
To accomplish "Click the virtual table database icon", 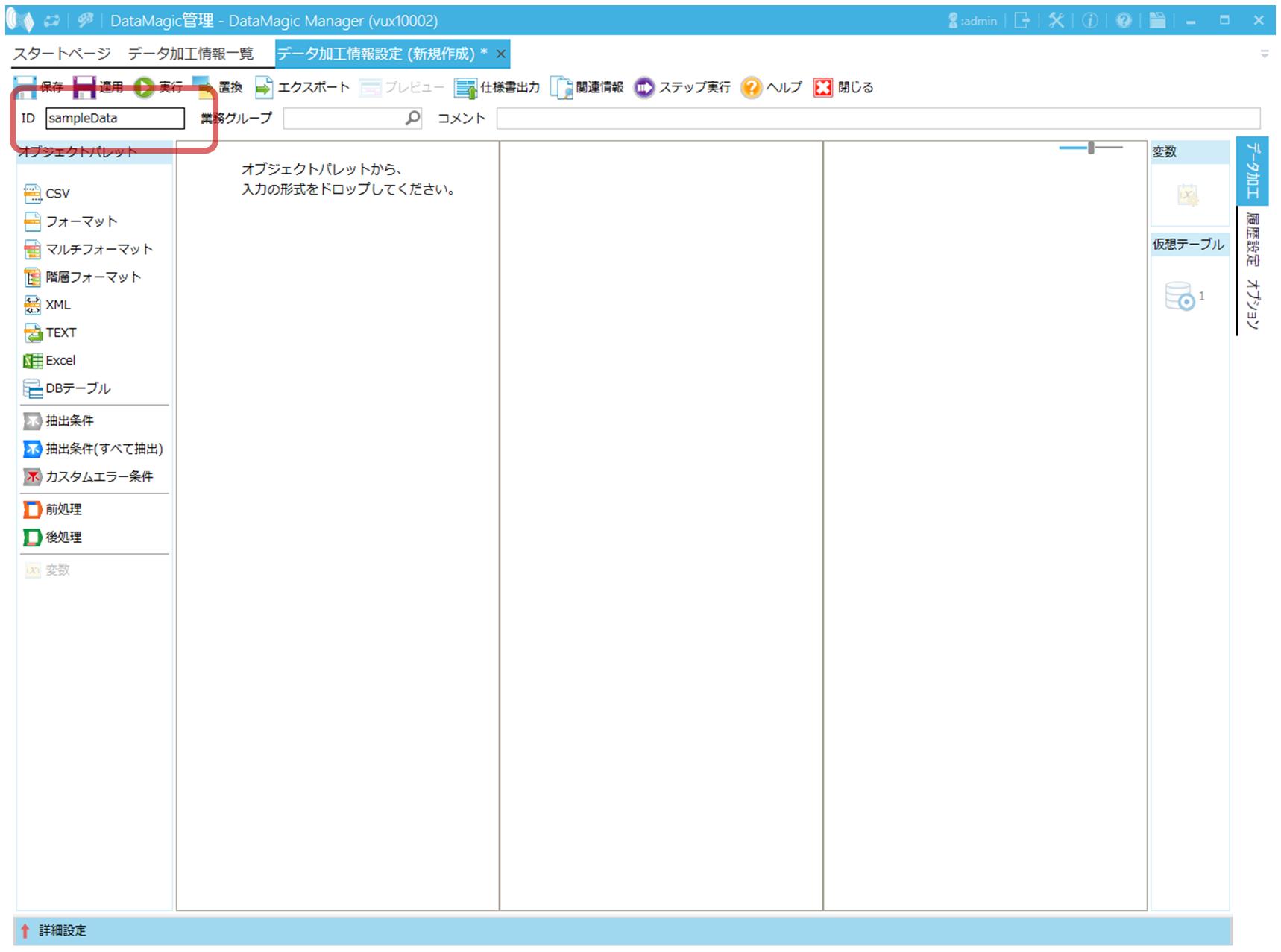I will pos(1180,297).
